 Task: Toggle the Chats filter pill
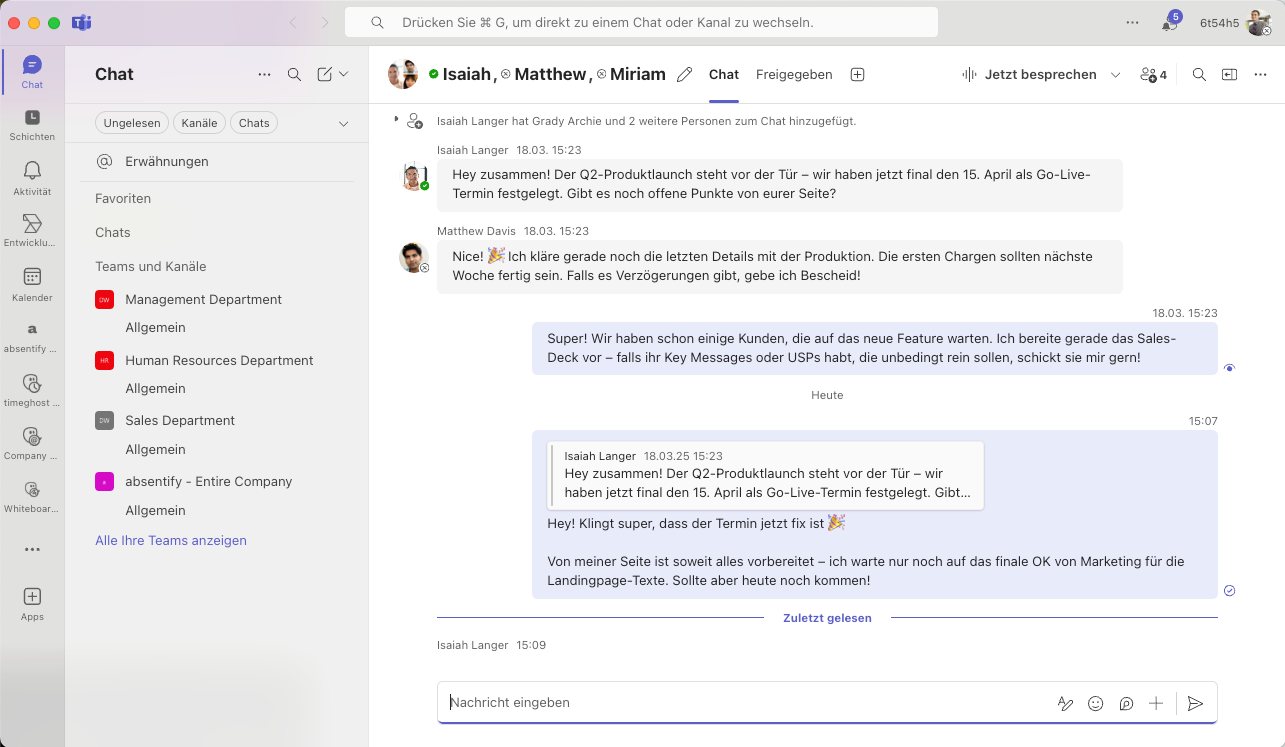tap(254, 123)
